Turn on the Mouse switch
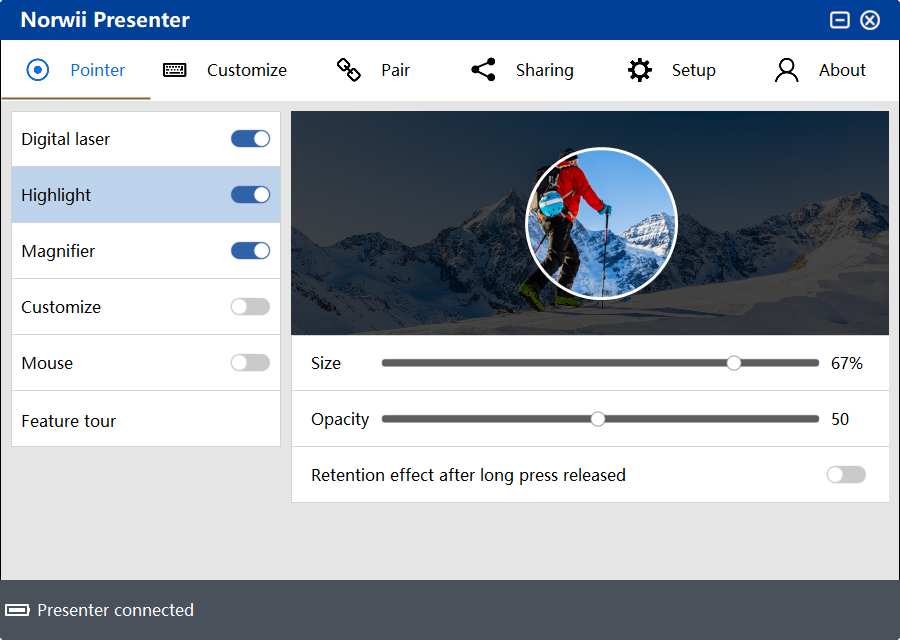The height and width of the screenshot is (640, 900). point(250,363)
